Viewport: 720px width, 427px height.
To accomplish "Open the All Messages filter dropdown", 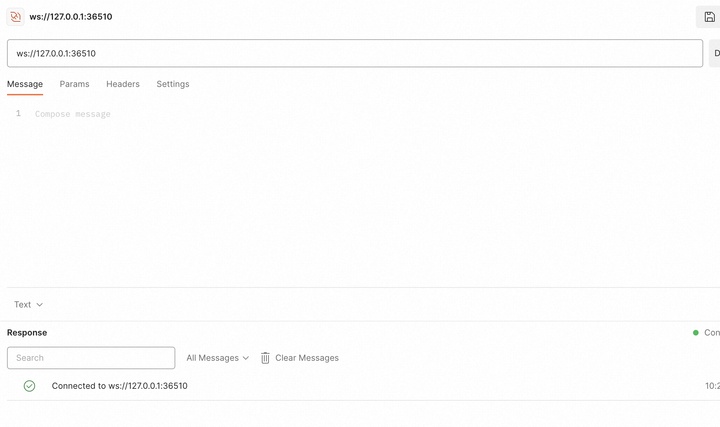I will 217,358.
